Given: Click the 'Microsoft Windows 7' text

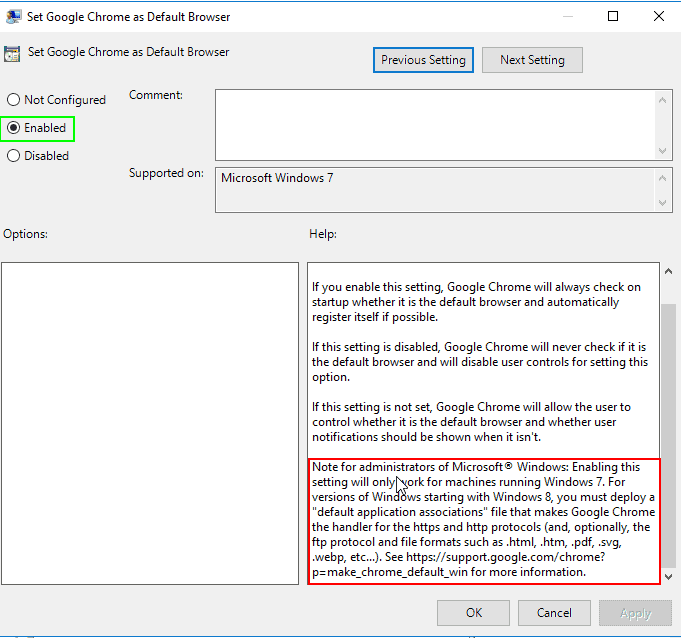Looking at the screenshot, I should coord(277,178).
